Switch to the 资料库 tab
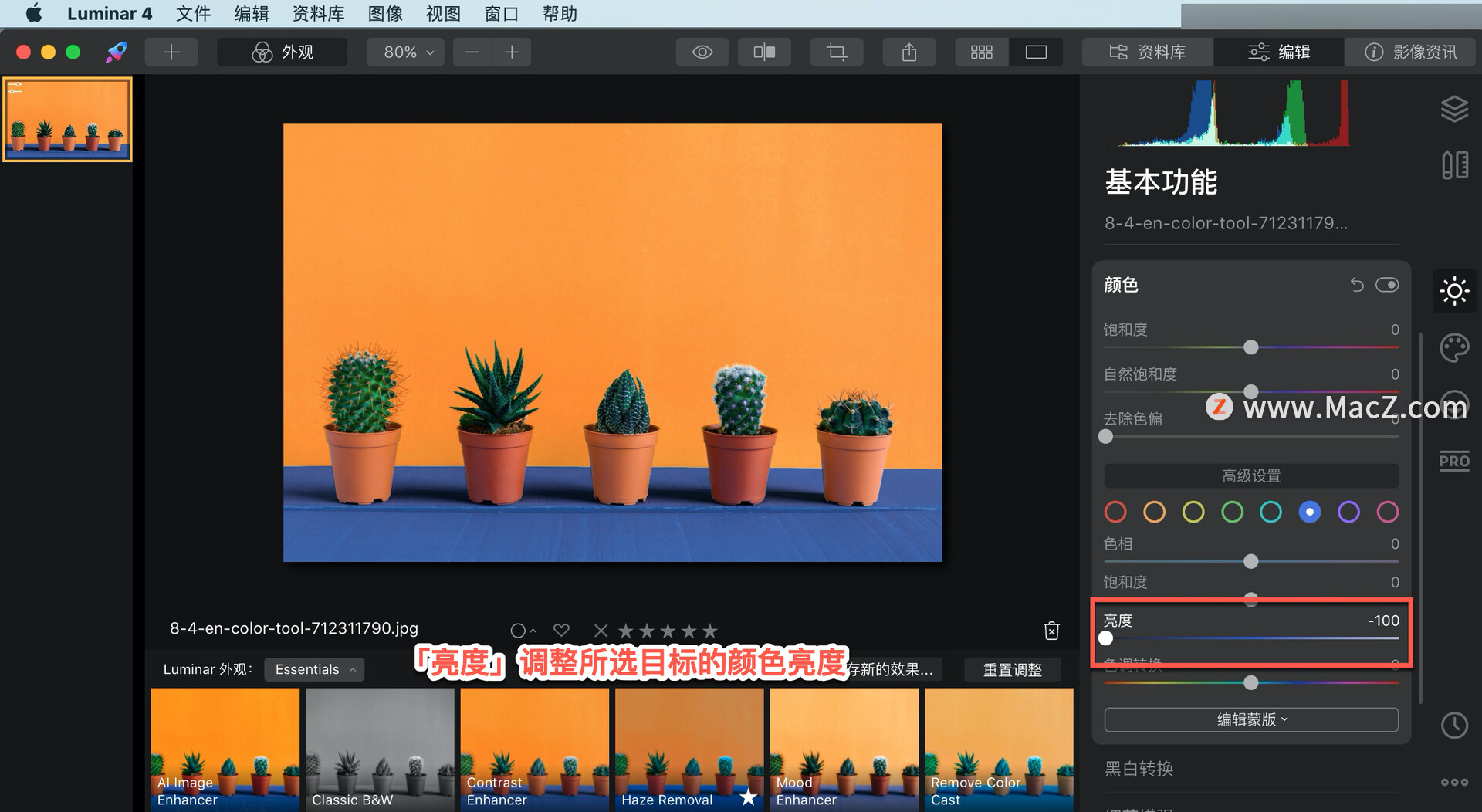 [1147, 52]
